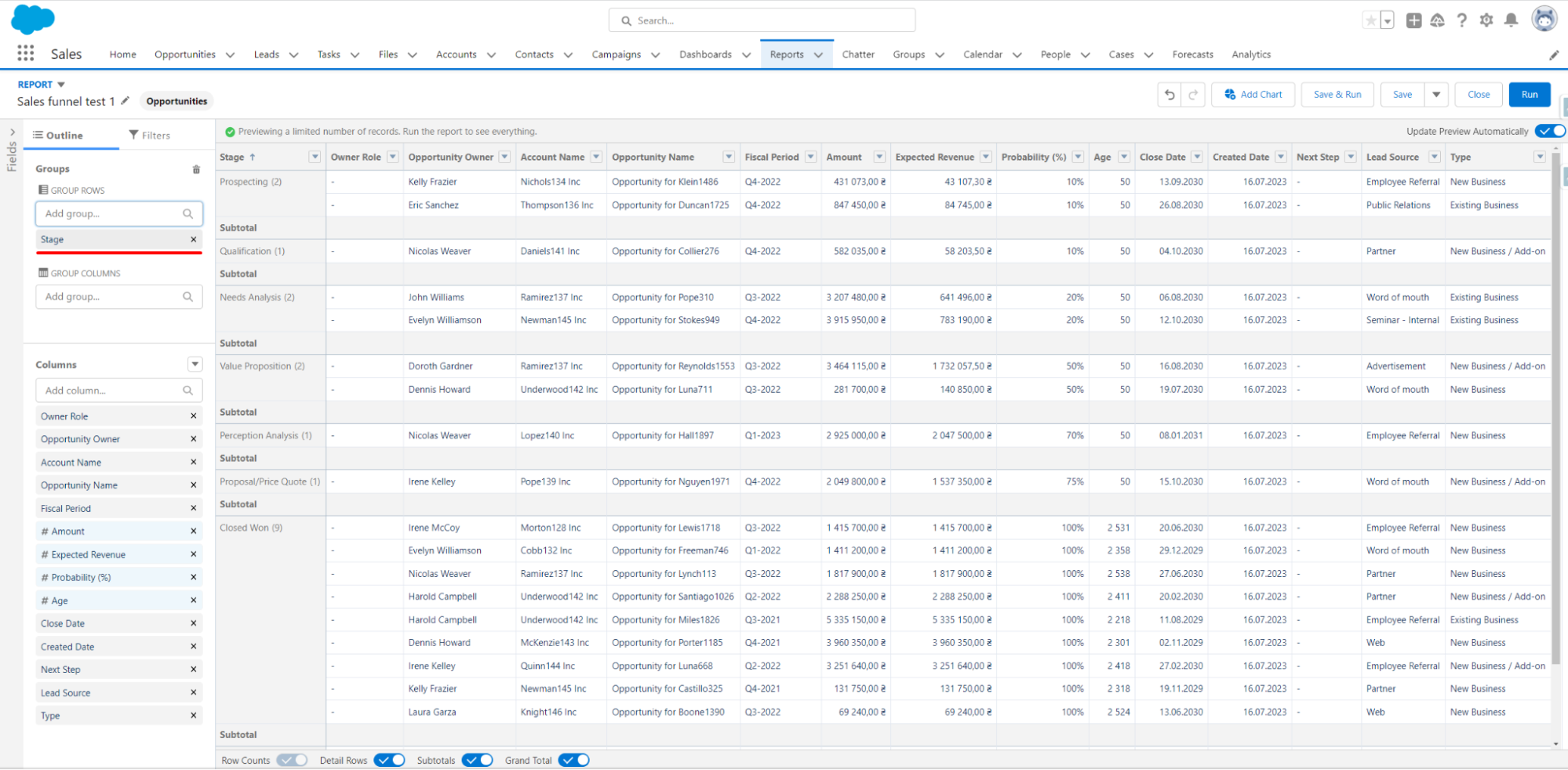Open the global actions plus icon
1568x770 pixels.
click(x=1413, y=20)
